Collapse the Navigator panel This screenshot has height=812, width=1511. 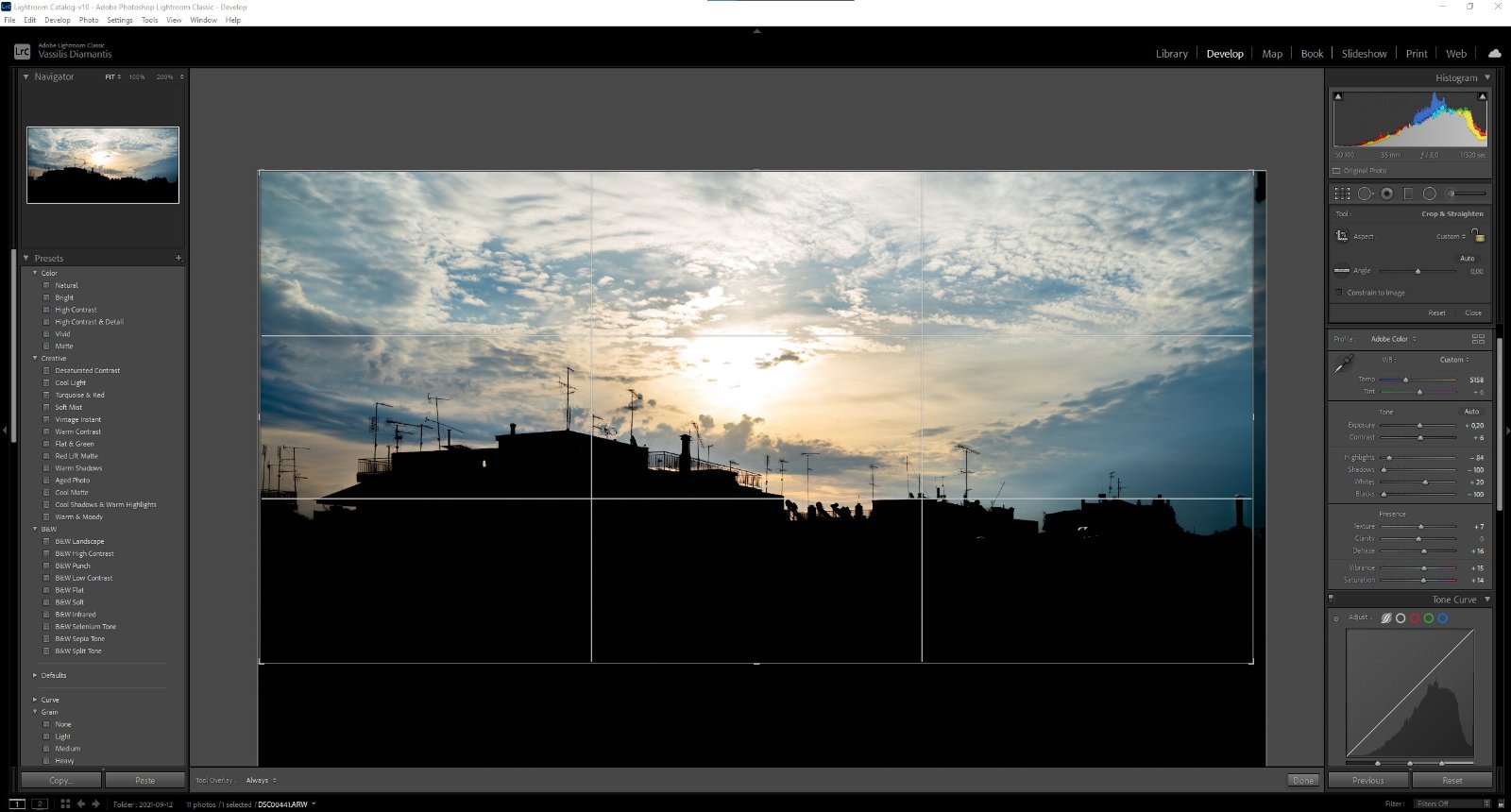25,76
